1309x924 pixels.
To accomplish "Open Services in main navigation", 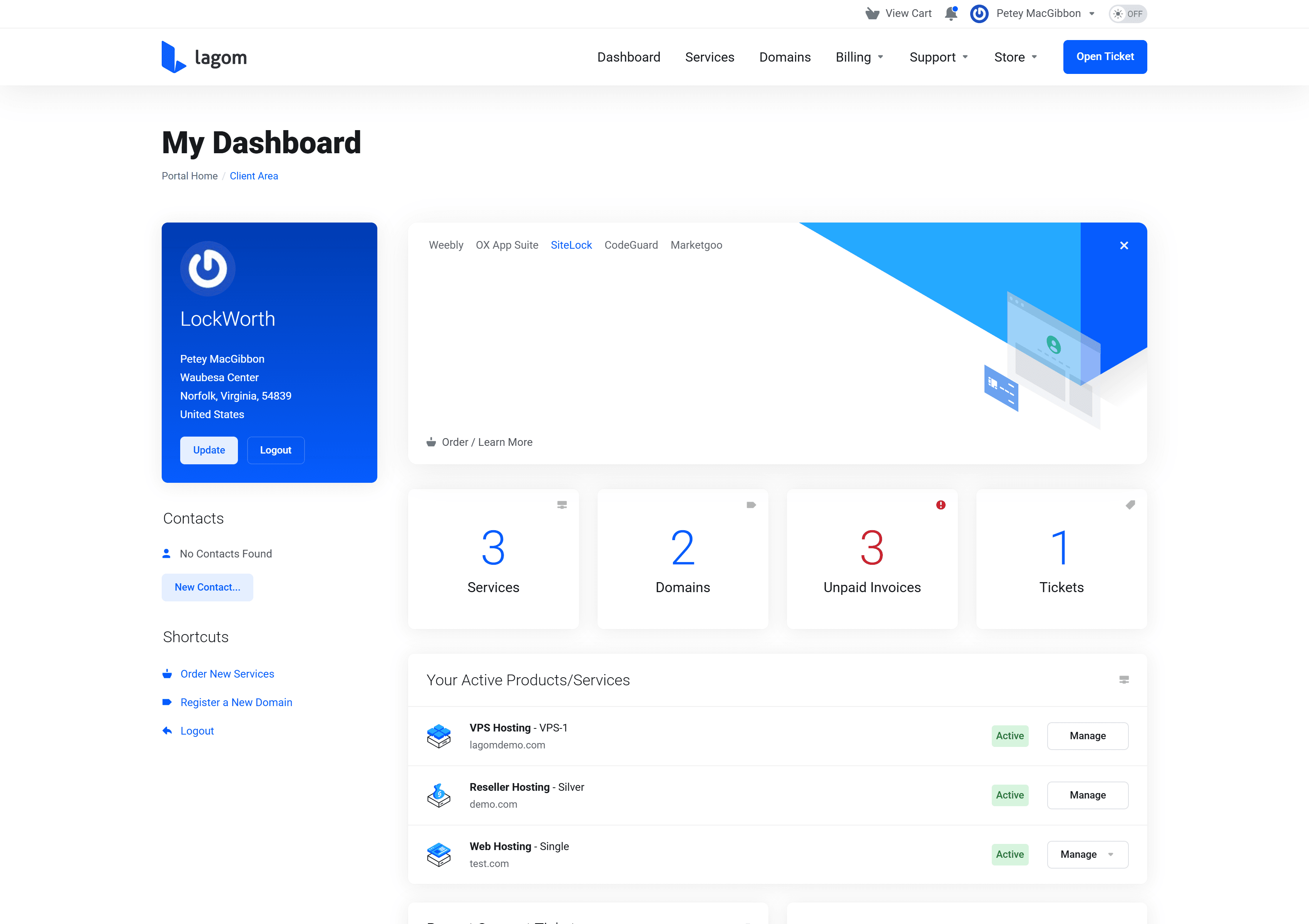I will (x=709, y=57).
